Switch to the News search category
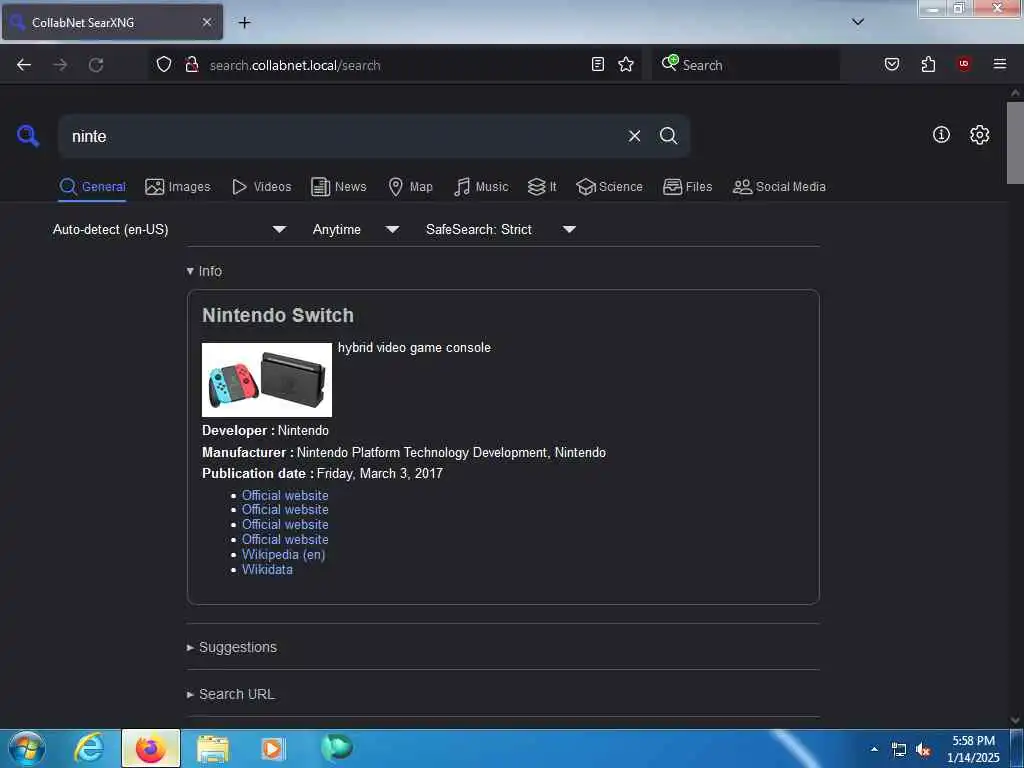Image resolution: width=1024 pixels, height=768 pixels. click(x=339, y=187)
